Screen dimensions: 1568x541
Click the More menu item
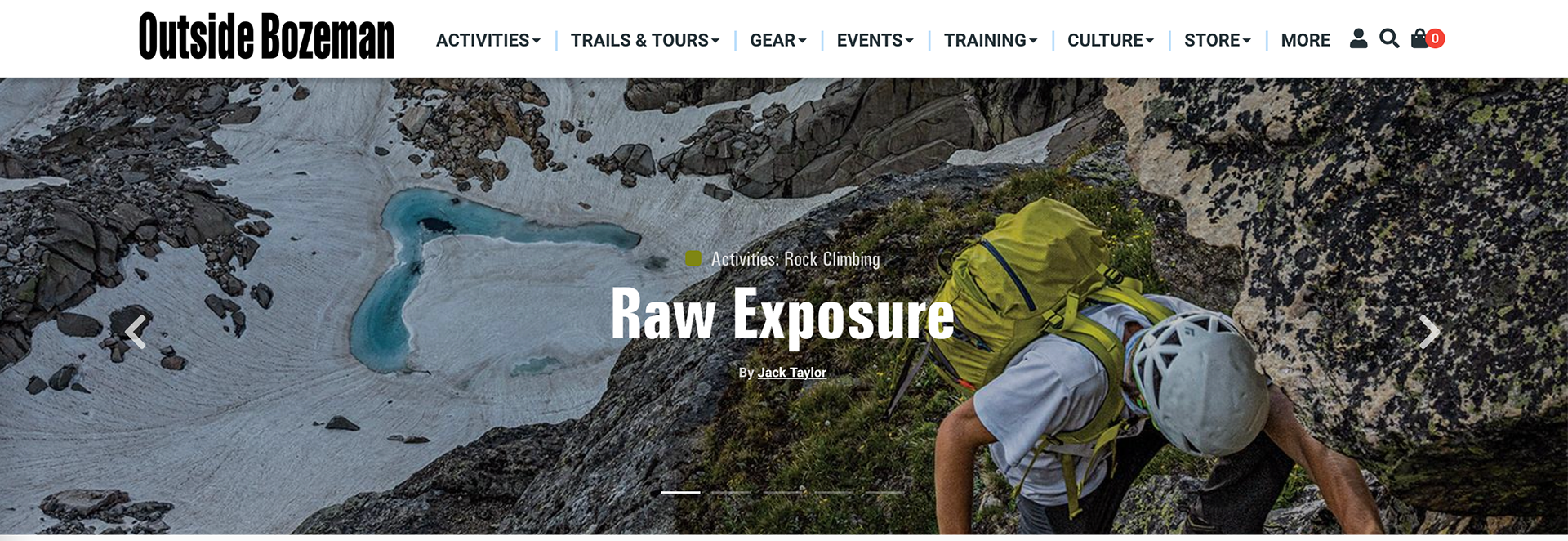coord(1306,40)
